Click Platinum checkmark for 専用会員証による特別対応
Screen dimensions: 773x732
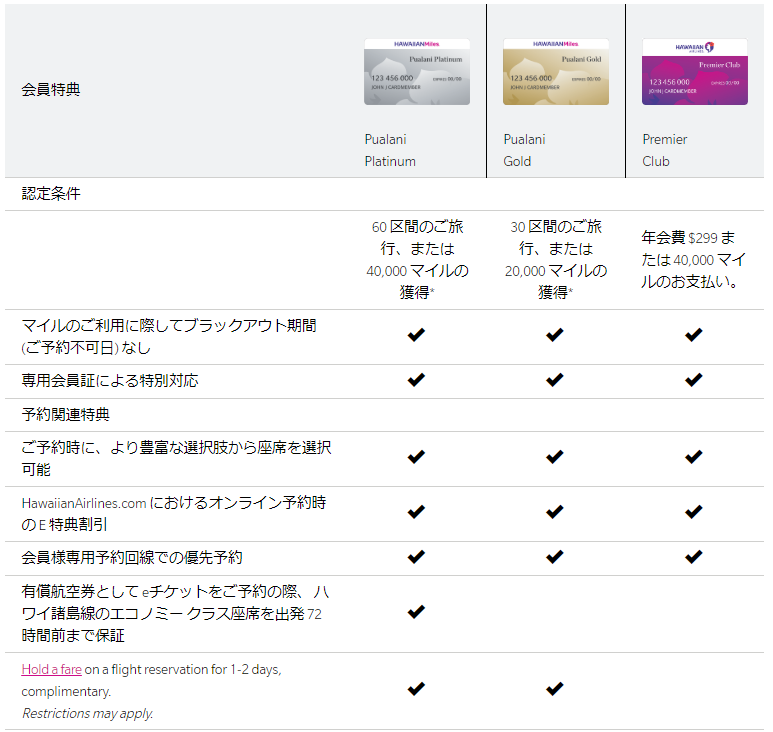pos(416,380)
